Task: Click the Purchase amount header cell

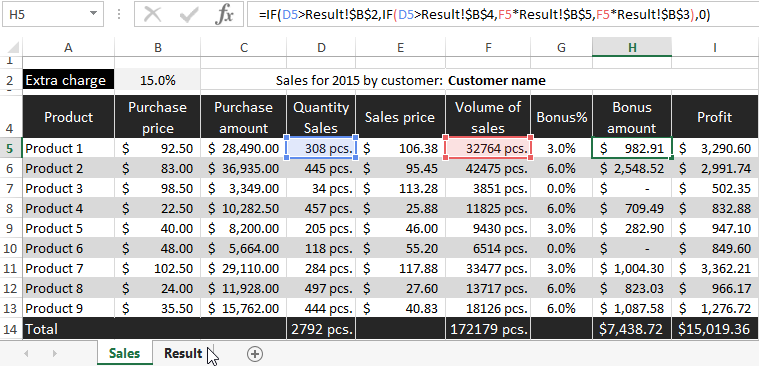Action: pyautogui.click(x=243, y=117)
